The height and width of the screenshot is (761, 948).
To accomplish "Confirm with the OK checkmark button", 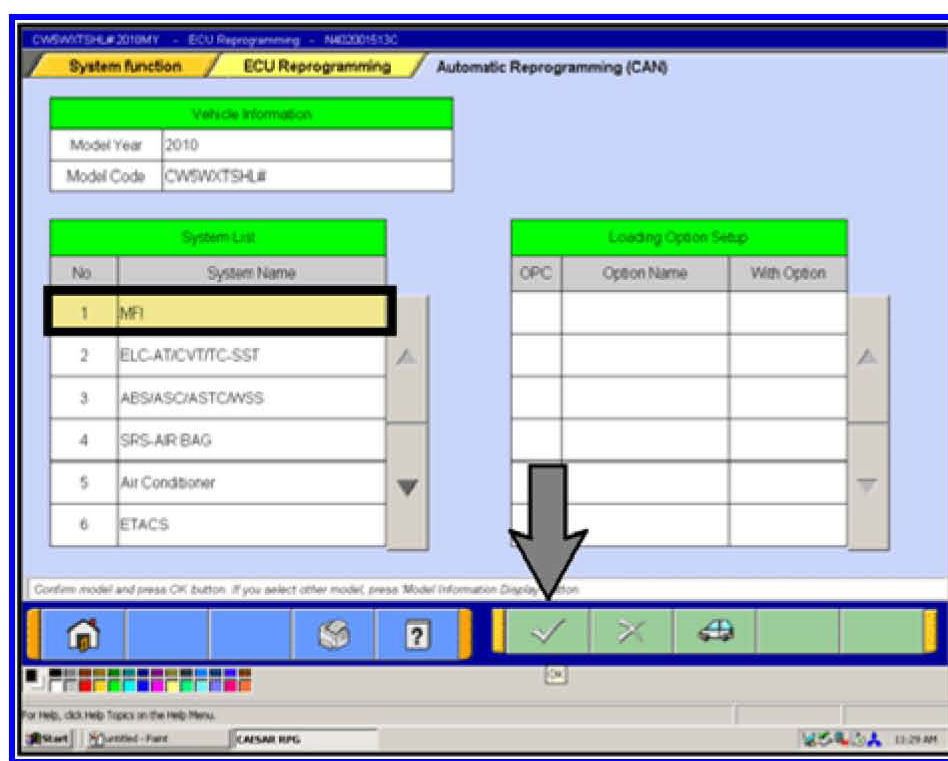I will (x=547, y=633).
